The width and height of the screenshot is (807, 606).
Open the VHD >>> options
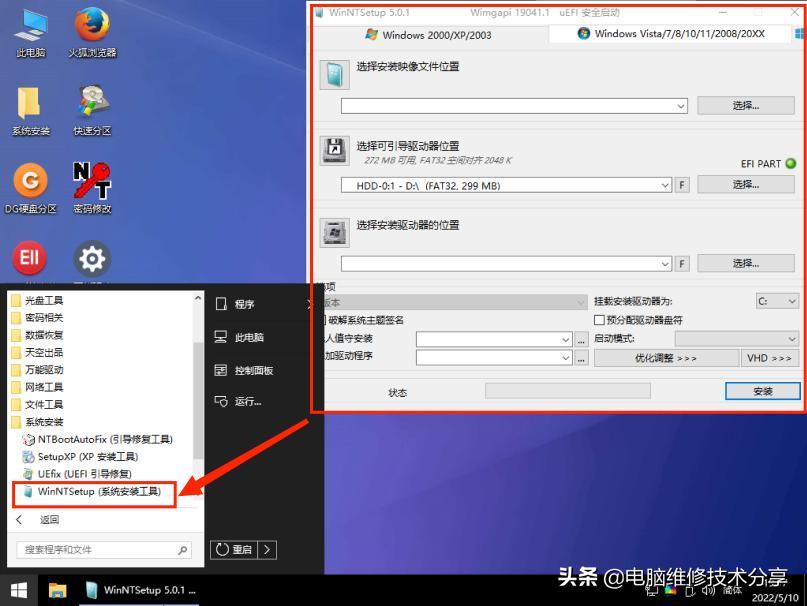click(770, 357)
